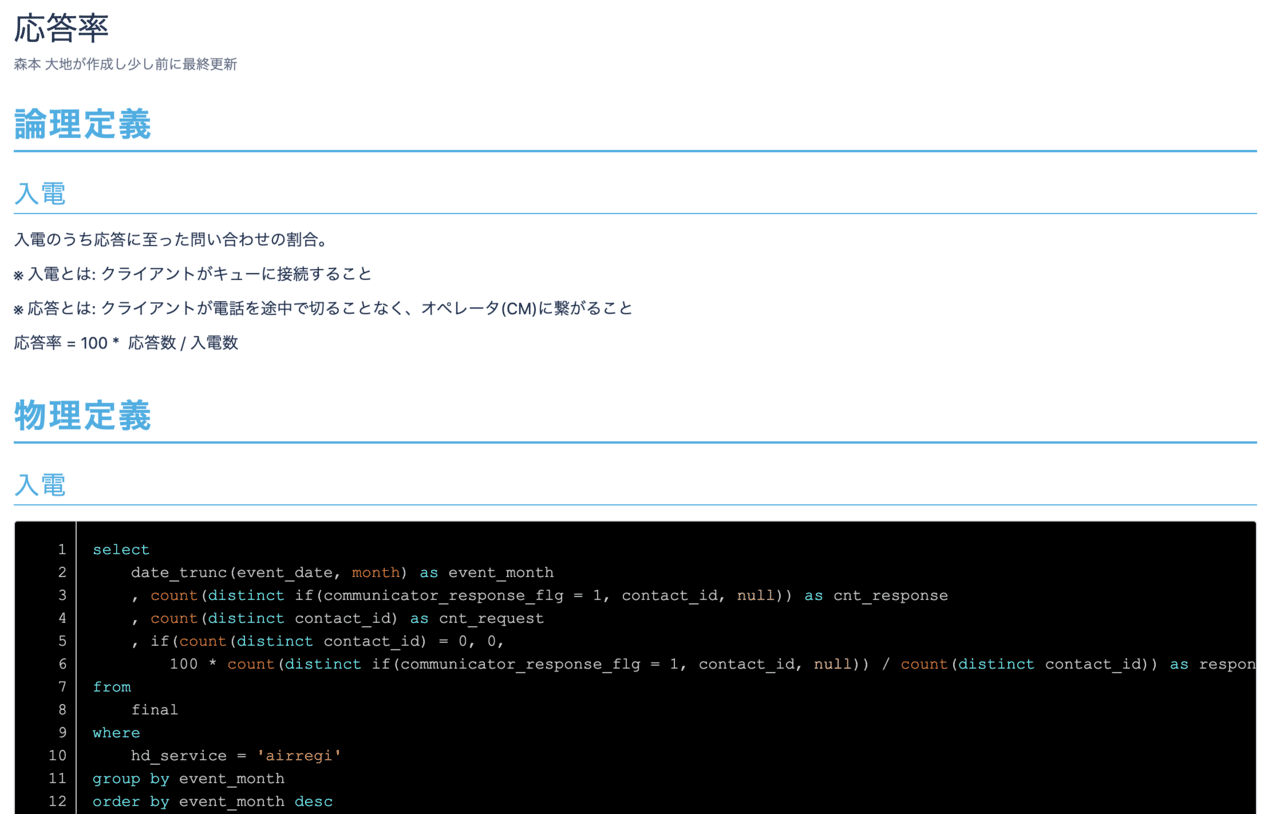Click the sentence 入電のうち応答に至った問い合わせの割合。
This screenshot has height=814, width=1280.
171,240
